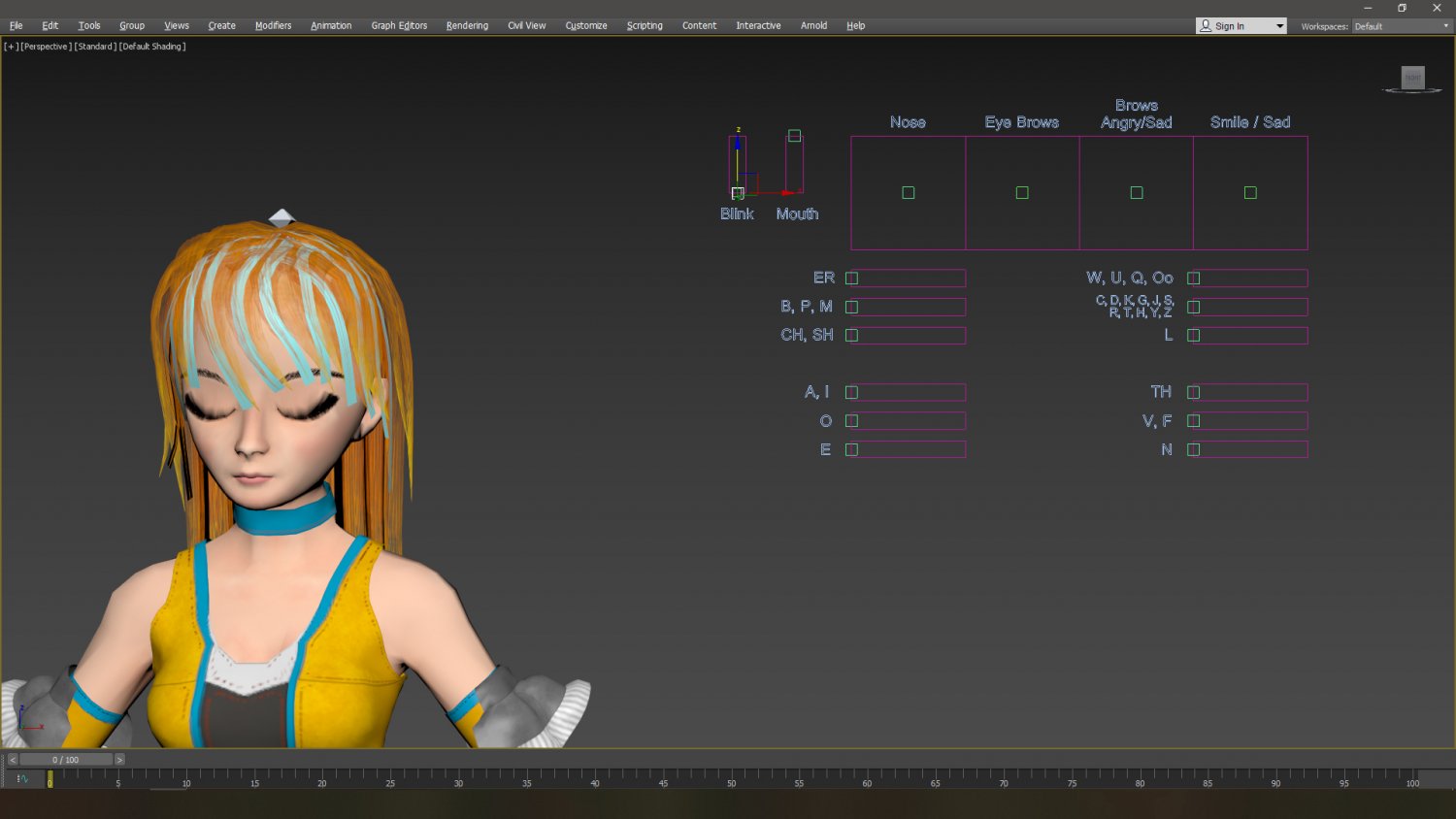Click the red X-axis gizmo arrow
The height and width of the screenshot is (819, 1456).
787,193
